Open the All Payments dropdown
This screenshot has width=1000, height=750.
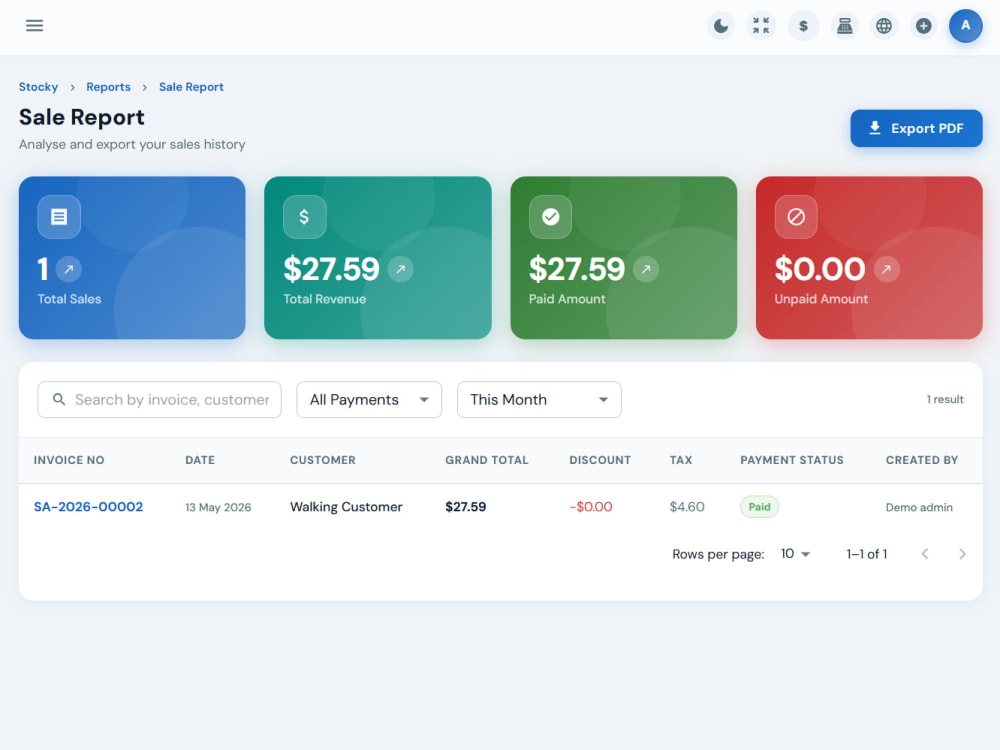369,400
